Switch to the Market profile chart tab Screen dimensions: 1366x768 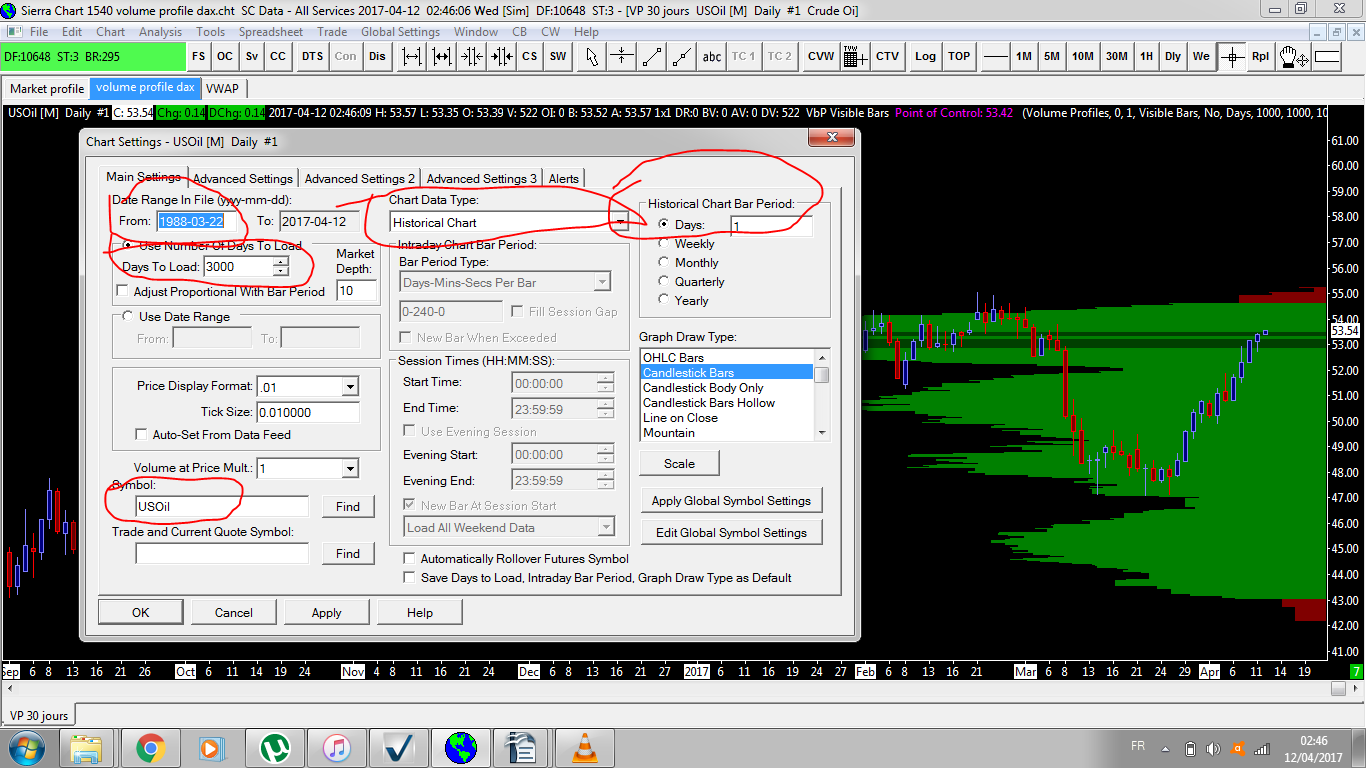click(47, 89)
